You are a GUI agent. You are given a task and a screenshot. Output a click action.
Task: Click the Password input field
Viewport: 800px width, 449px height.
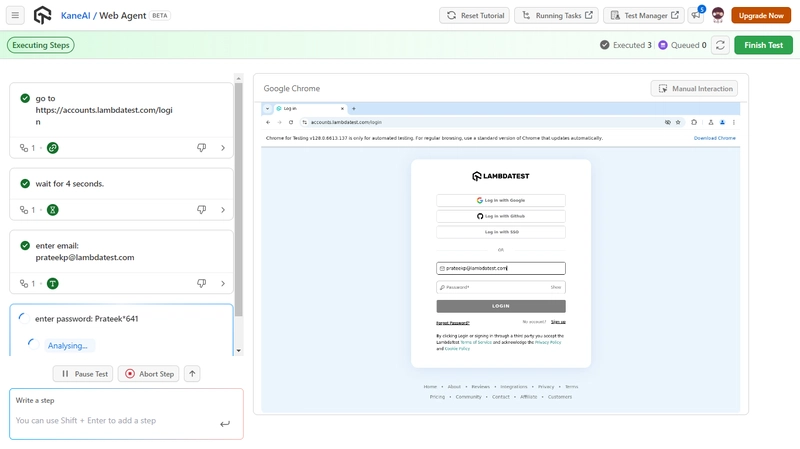[x=501, y=287]
